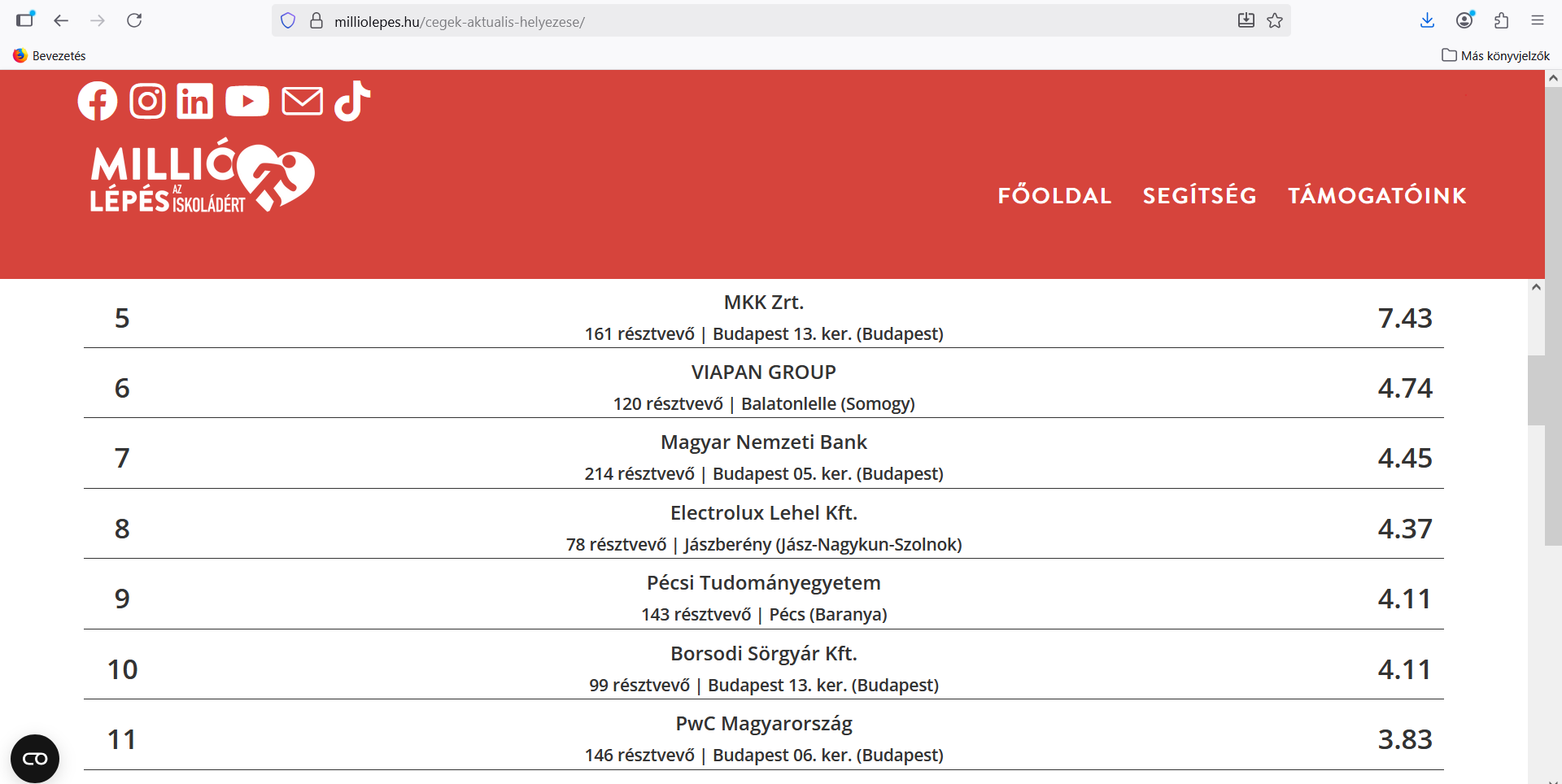
Task: Bookmark this page with star icon
Action: [1275, 21]
